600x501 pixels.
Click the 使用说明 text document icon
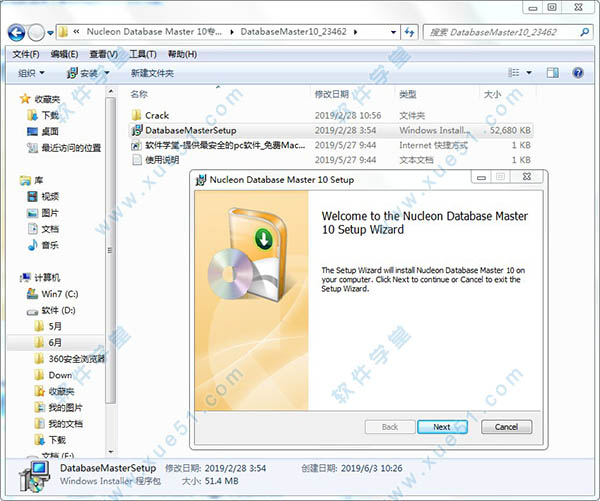[137, 159]
